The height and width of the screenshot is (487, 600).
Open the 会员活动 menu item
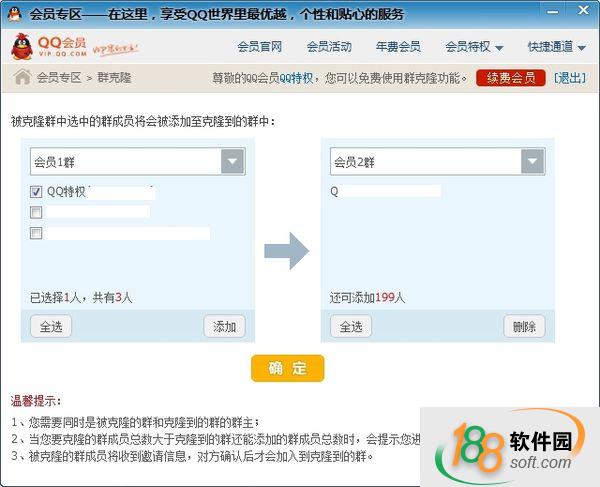pos(329,47)
